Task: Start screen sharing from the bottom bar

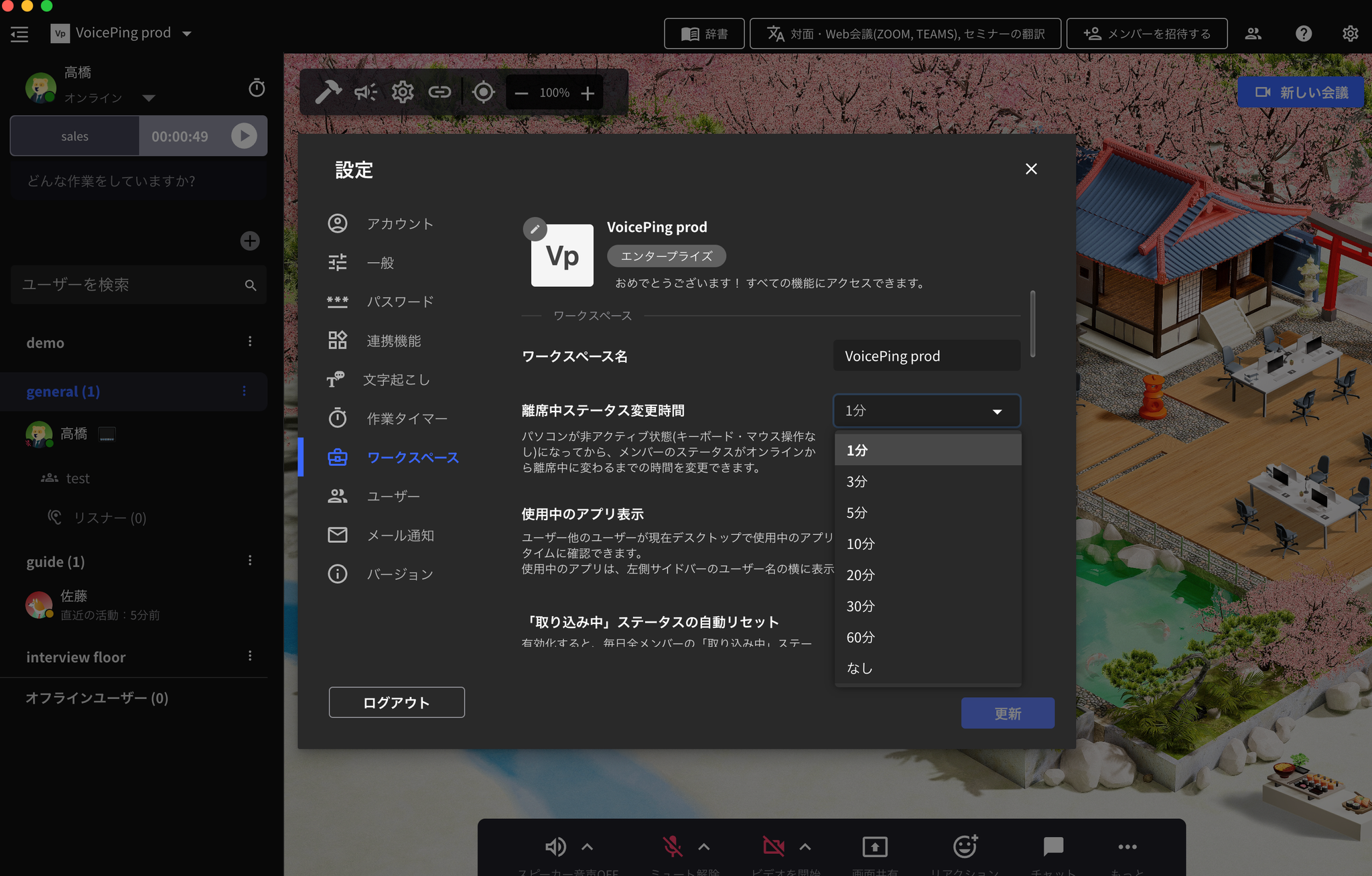Action: click(x=876, y=847)
